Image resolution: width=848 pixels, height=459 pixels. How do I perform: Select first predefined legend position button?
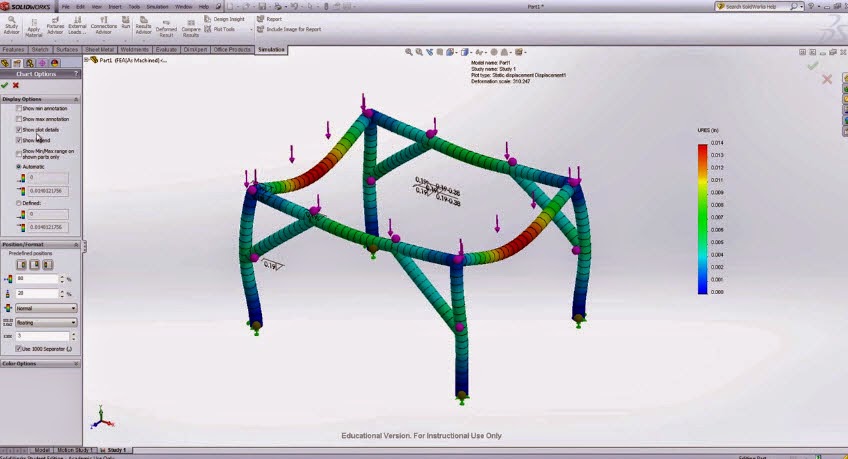tap(22, 264)
